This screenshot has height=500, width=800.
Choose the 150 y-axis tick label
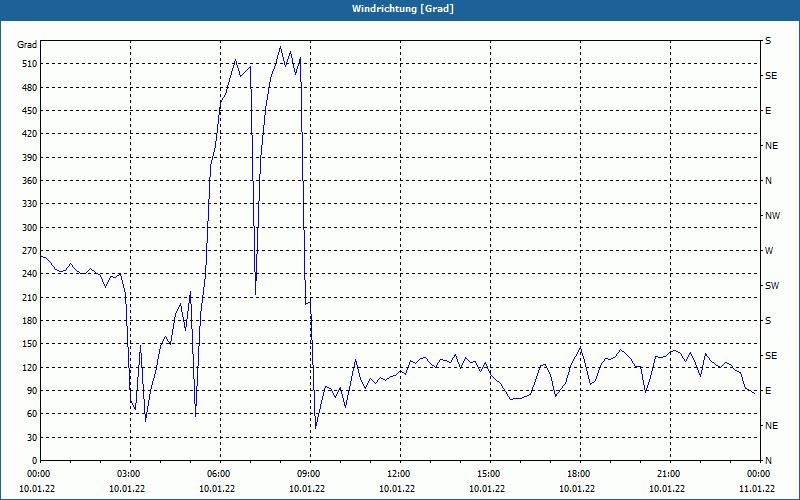coord(30,344)
